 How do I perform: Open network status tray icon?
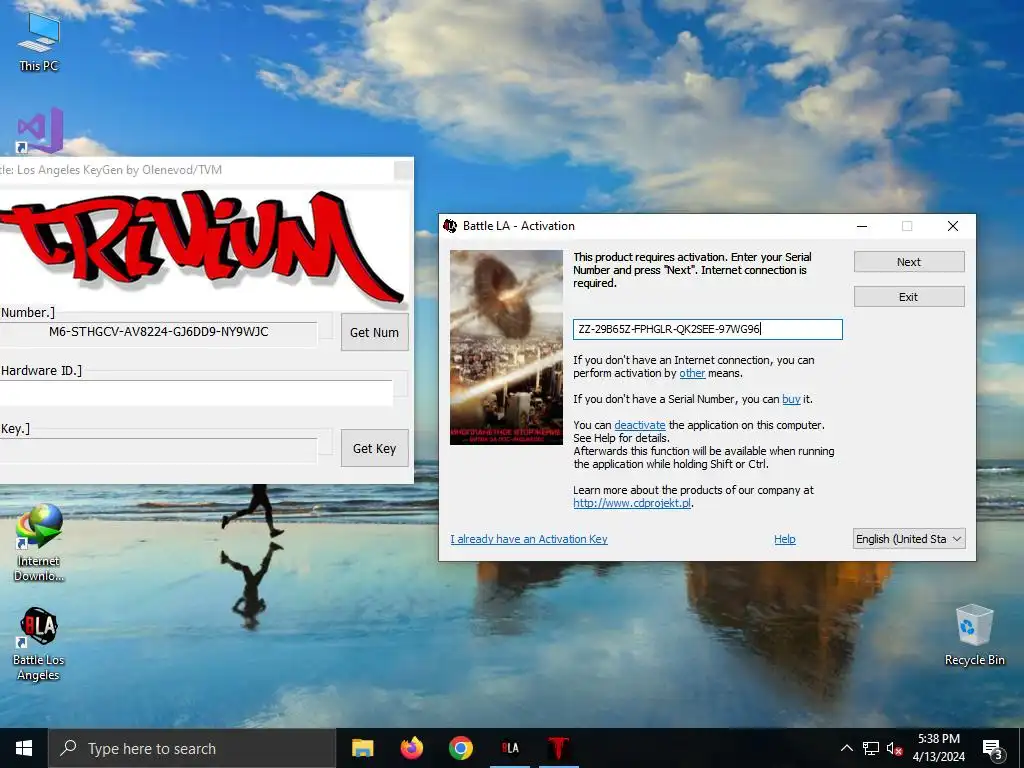(871, 748)
